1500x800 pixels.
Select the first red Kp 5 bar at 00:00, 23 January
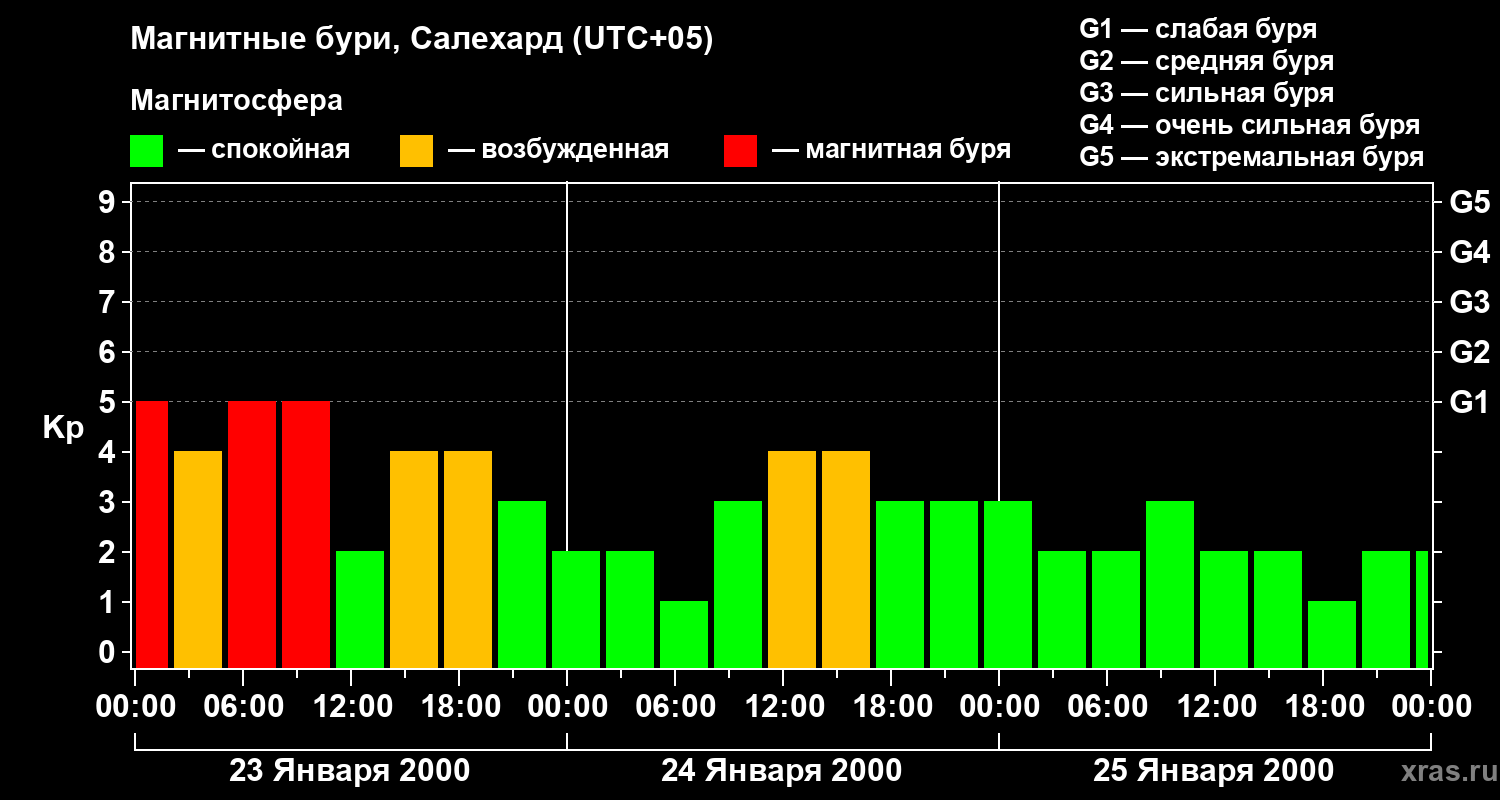[152, 535]
